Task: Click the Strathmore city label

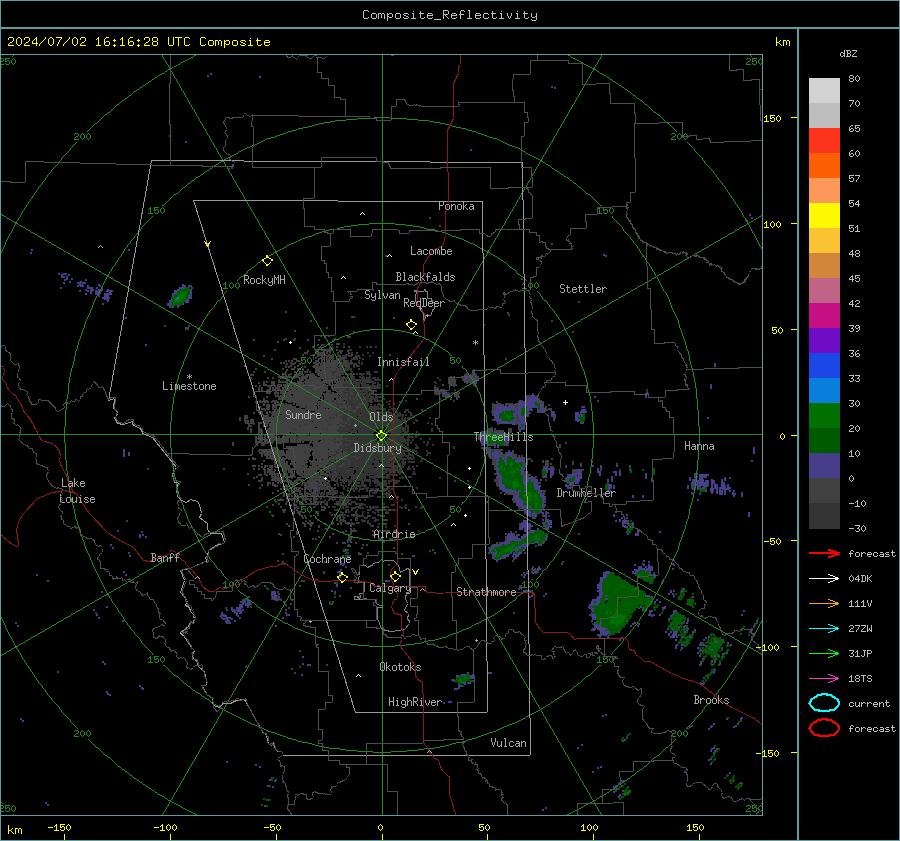Action: point(486,592)
